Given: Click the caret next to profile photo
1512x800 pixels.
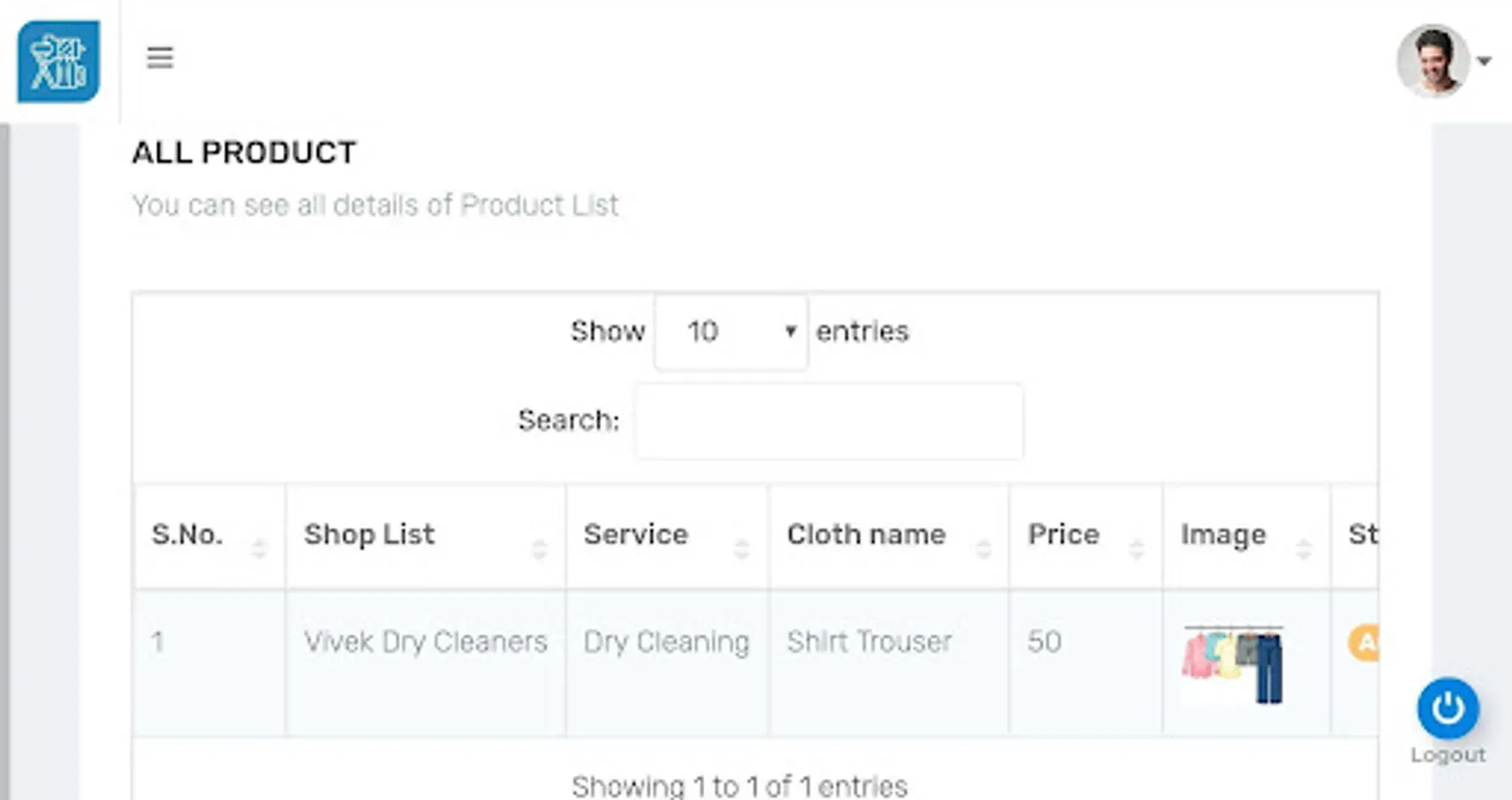Looking at the screenshot, I should [x=1484, y=60].
